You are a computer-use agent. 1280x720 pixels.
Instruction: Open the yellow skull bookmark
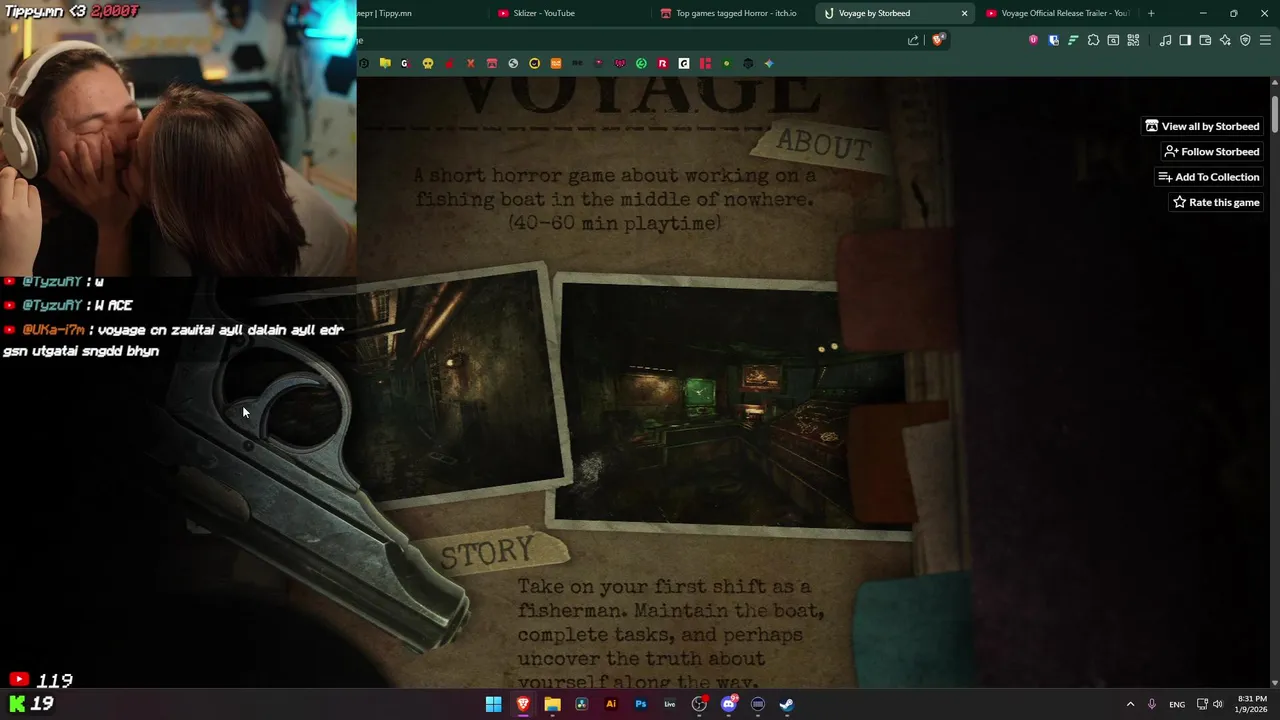[428, 63]
